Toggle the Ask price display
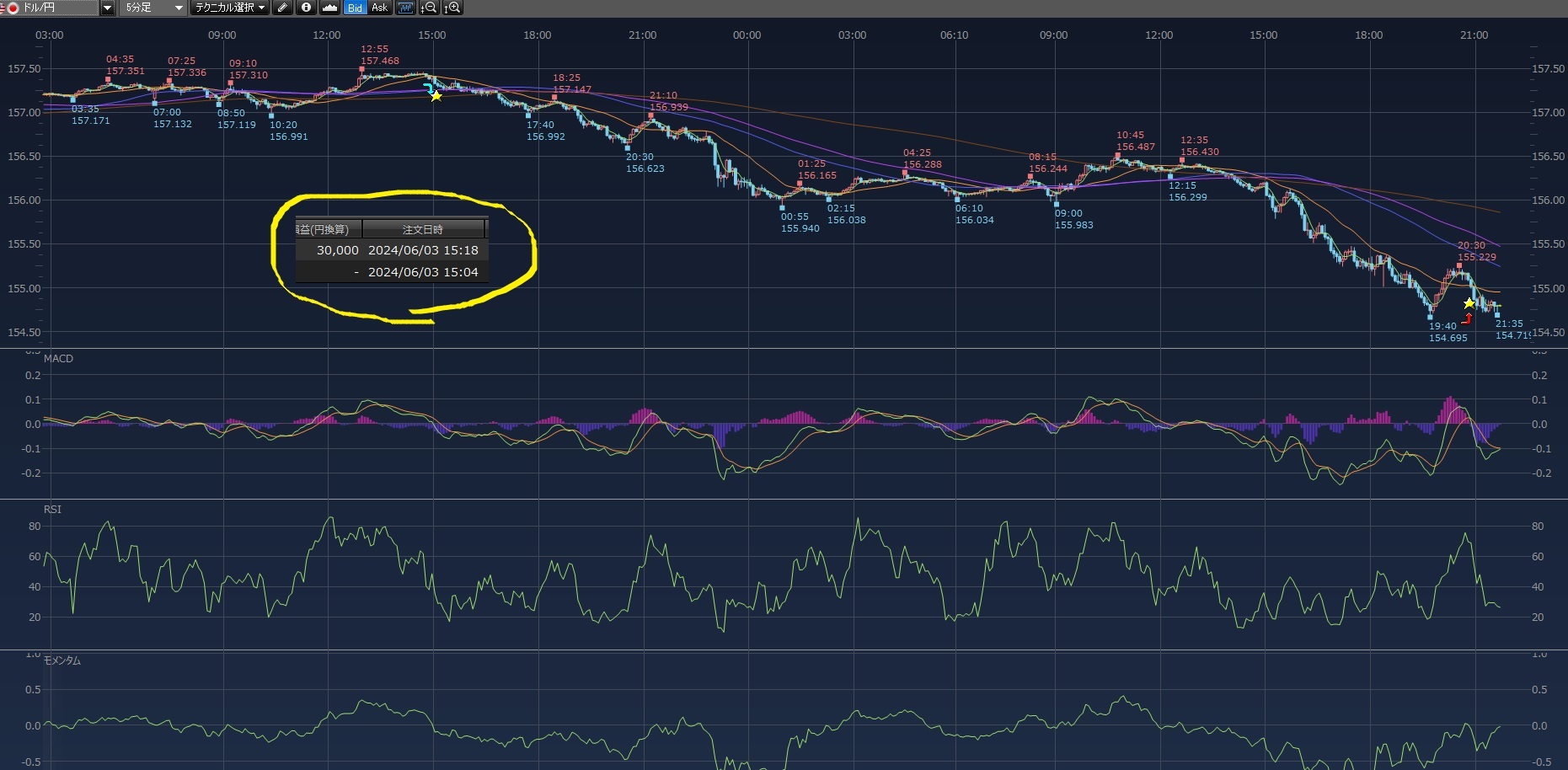The height and width of the screenshot is (770, 1568). point(379,8)
